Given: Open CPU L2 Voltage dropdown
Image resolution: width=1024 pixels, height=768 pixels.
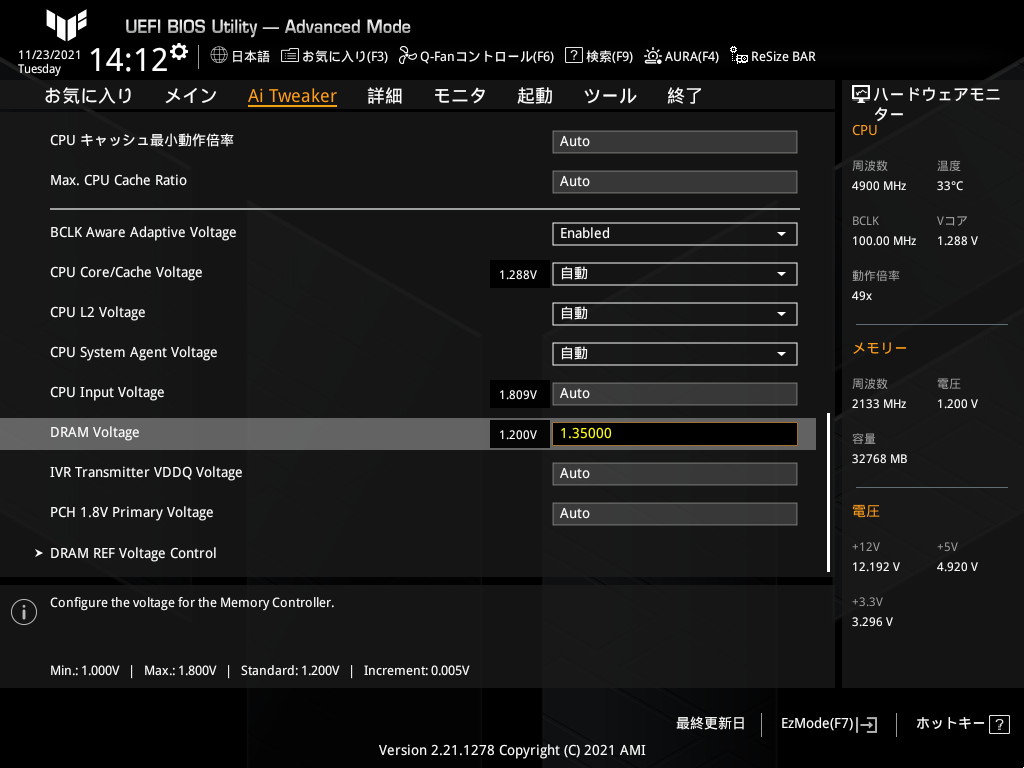Looking at the screenshot, I should (675, 314).
